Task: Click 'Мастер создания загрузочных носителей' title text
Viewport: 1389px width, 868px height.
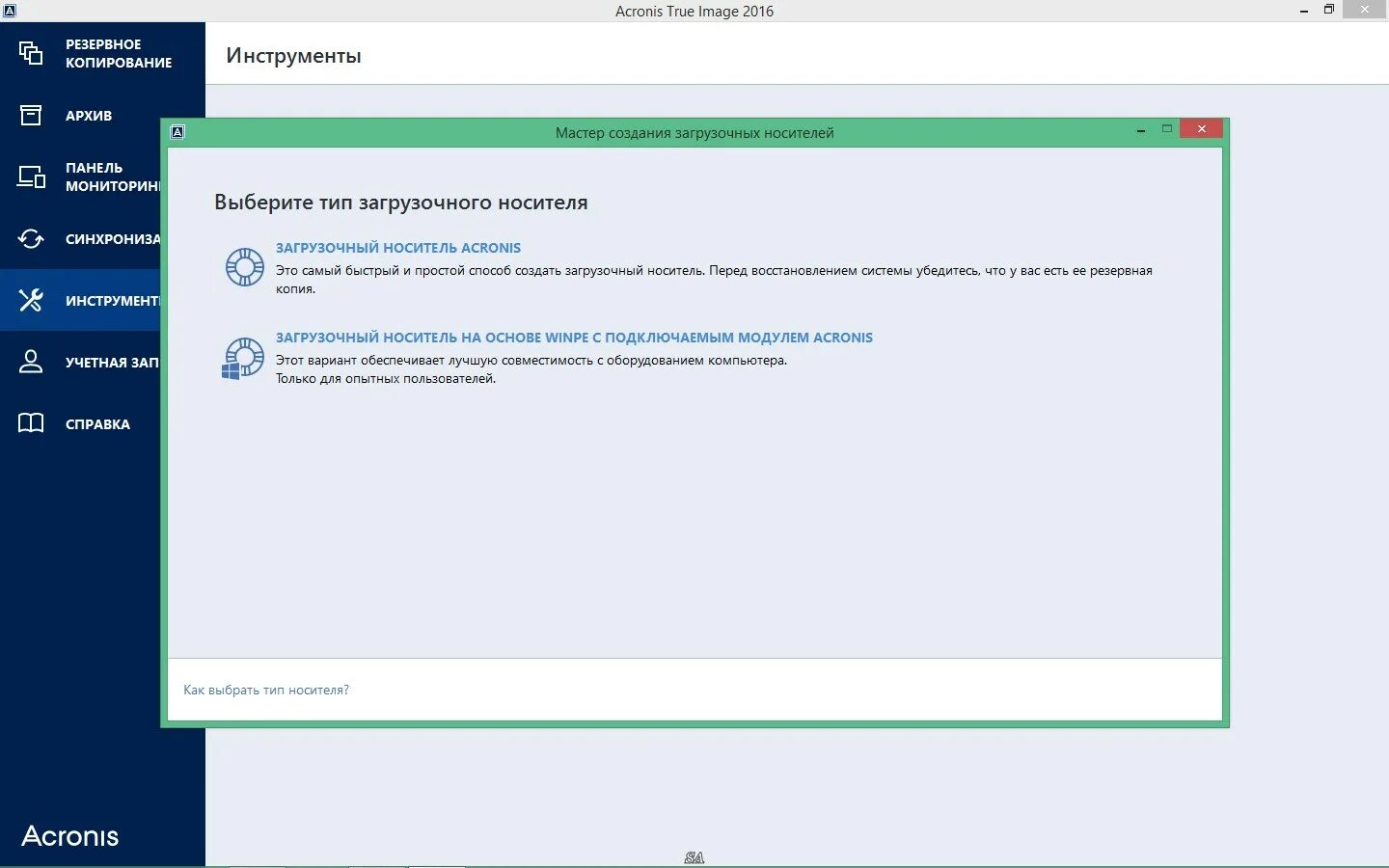Action: [x=694, y=133]
